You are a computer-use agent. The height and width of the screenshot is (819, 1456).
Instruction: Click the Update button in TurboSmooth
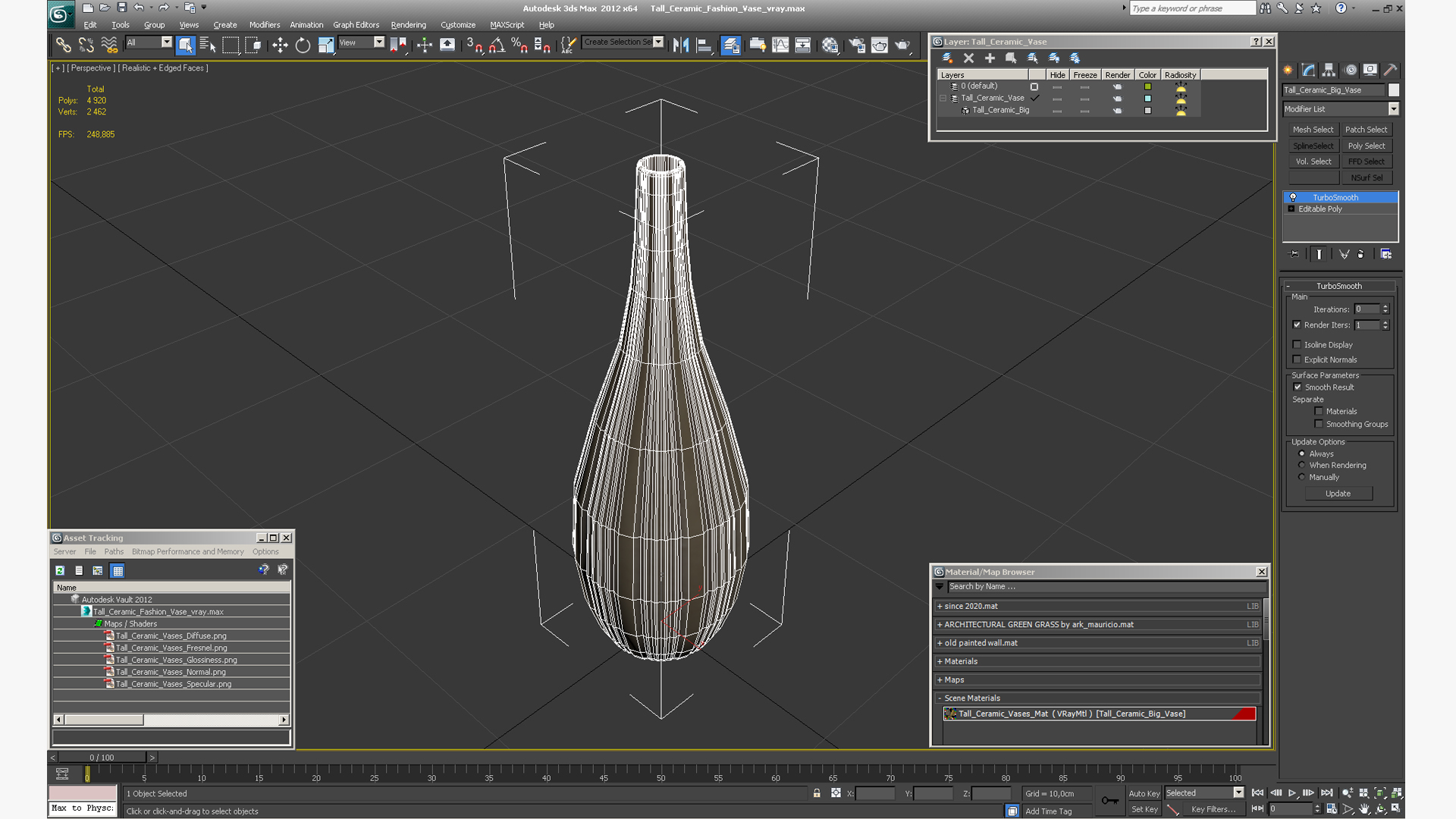(1338, 494)
